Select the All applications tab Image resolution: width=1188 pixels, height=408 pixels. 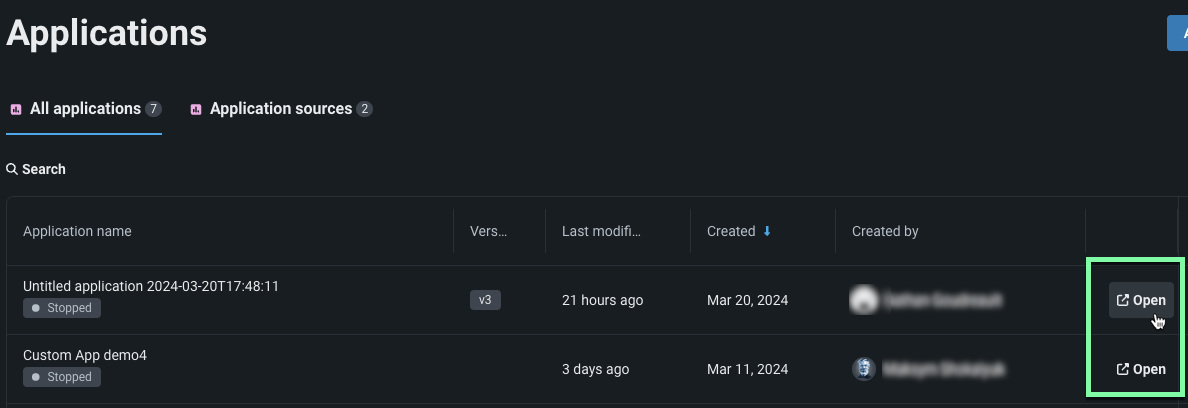click(85, 109)
